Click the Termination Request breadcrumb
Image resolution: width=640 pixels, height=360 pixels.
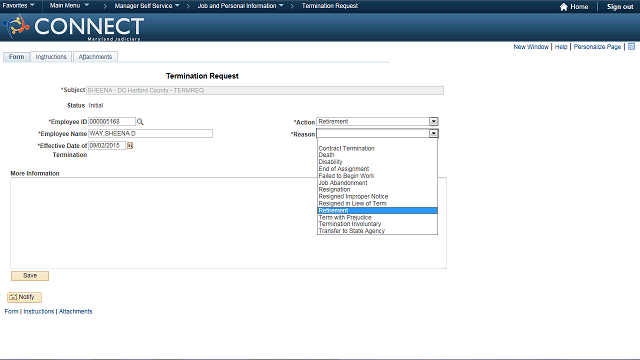click(x=330, y=6)
